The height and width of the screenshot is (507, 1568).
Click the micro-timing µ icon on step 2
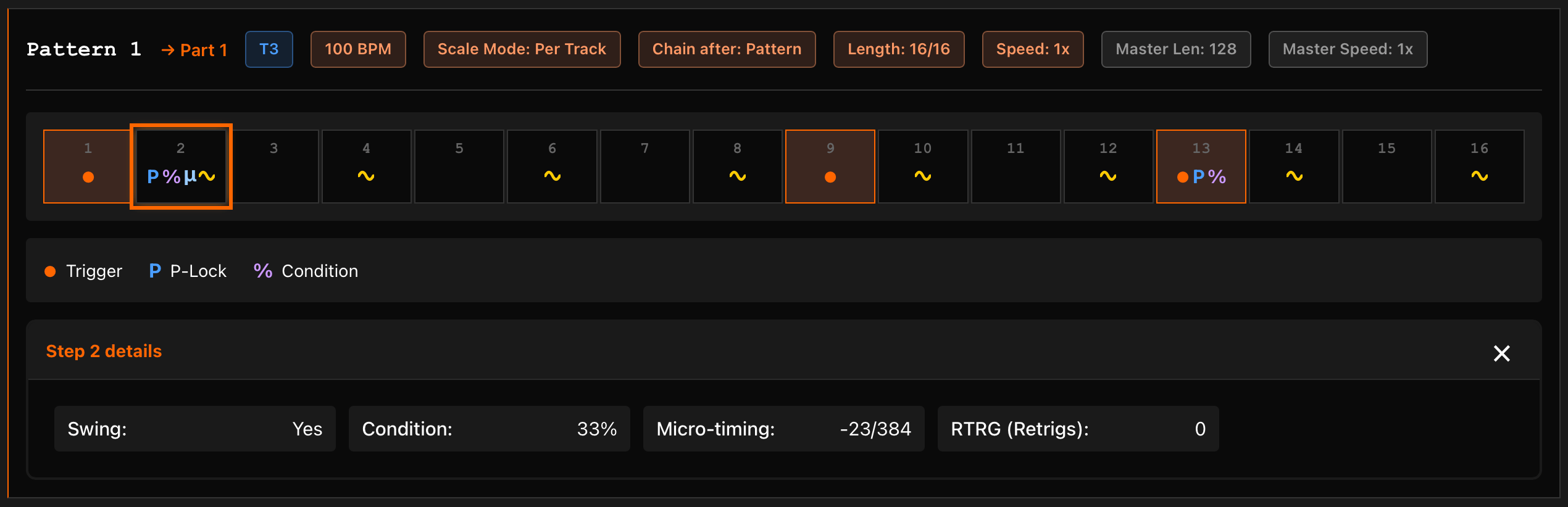click(x=190, y=176)
